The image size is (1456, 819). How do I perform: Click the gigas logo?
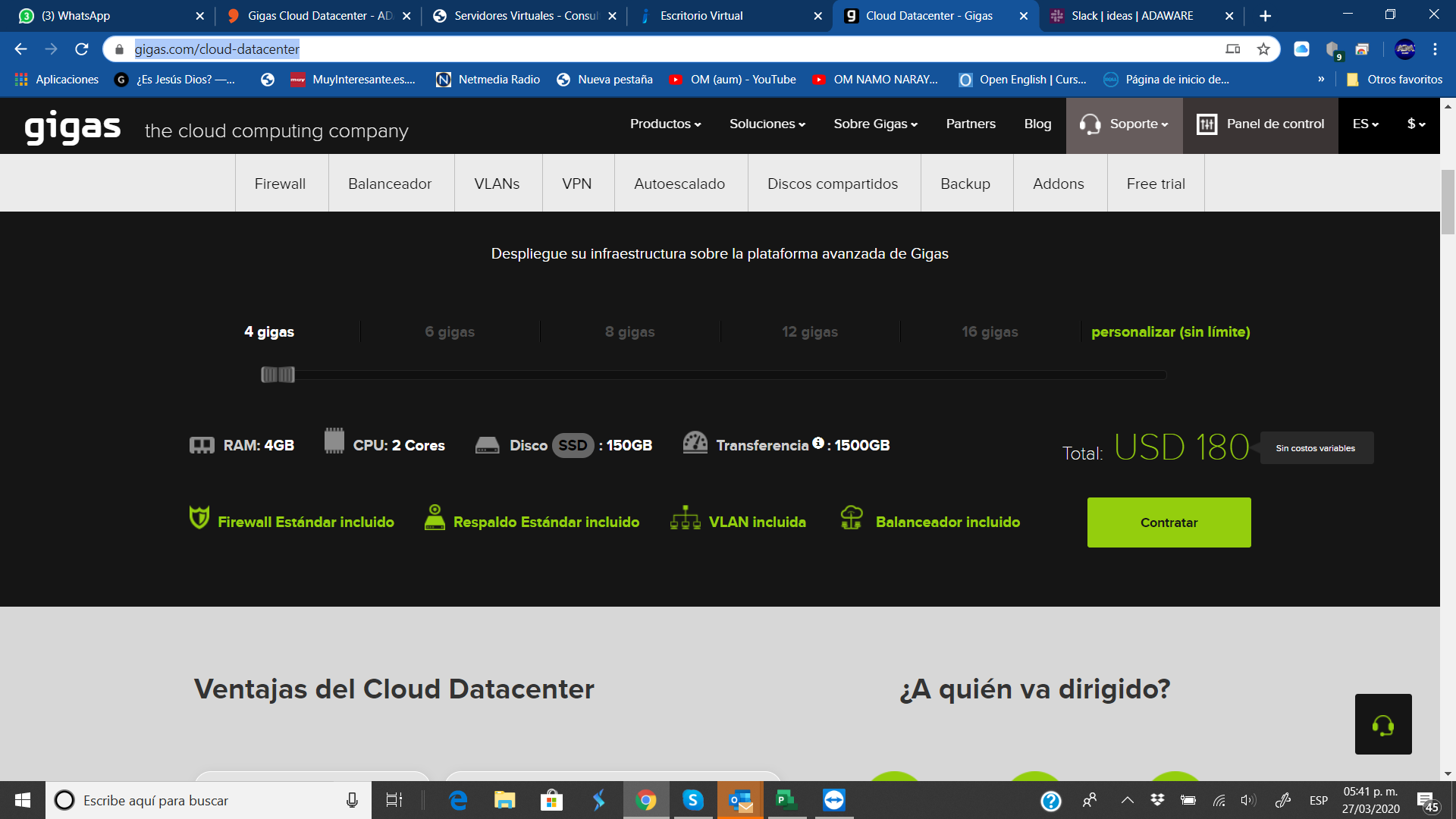(73, 127)
